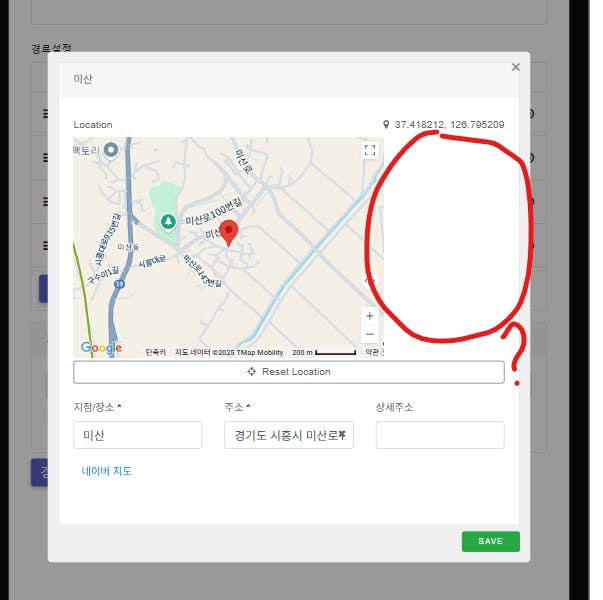This screenshot has height=600, width=603.
Task: Click the green SAVE button
Action: click(490, 541)
